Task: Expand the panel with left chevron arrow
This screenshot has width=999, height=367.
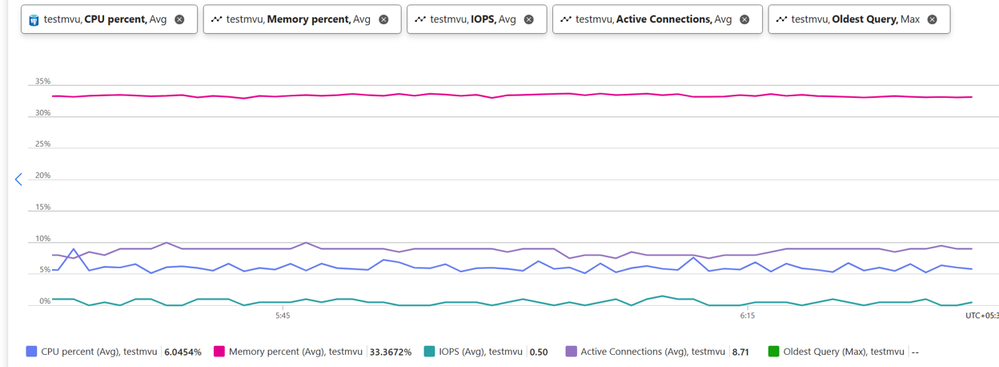Action: (18, 180)
